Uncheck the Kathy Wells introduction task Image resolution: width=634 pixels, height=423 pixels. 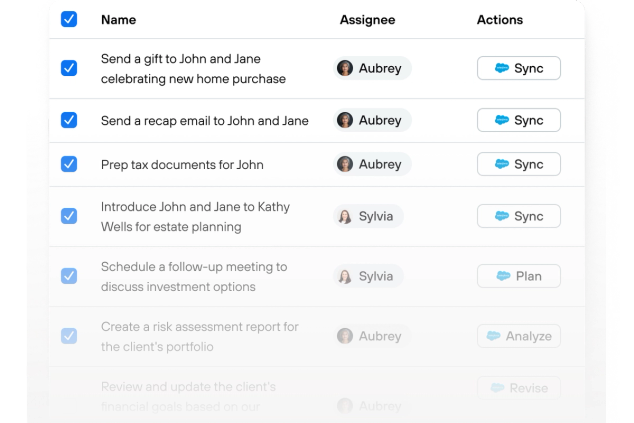(69, 216)
